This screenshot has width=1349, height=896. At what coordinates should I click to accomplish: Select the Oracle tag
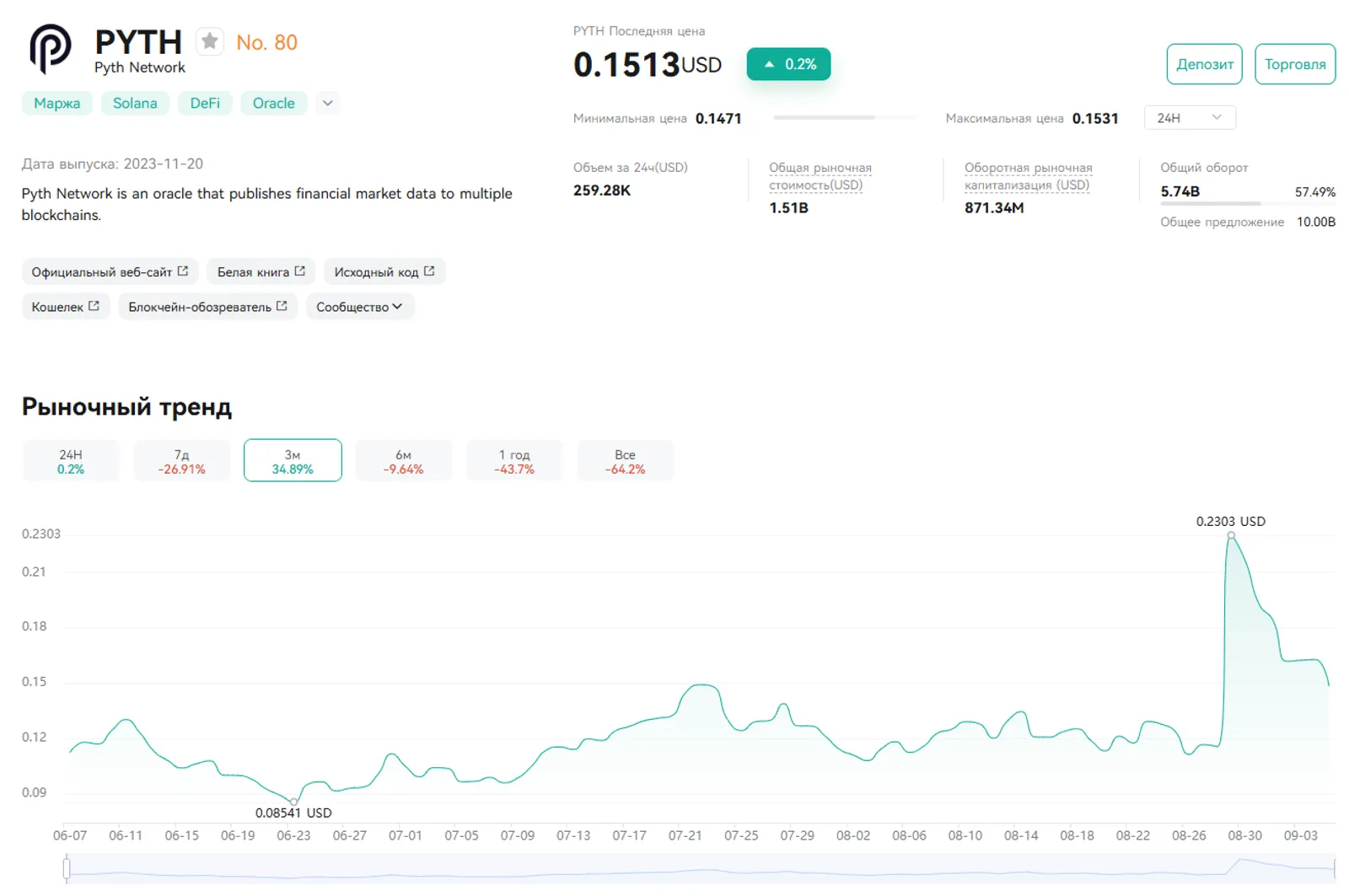[x=274, y=103]
